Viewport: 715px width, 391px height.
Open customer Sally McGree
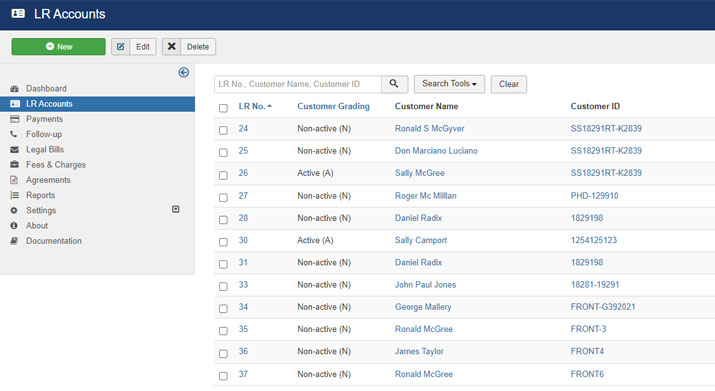point(420,173)
